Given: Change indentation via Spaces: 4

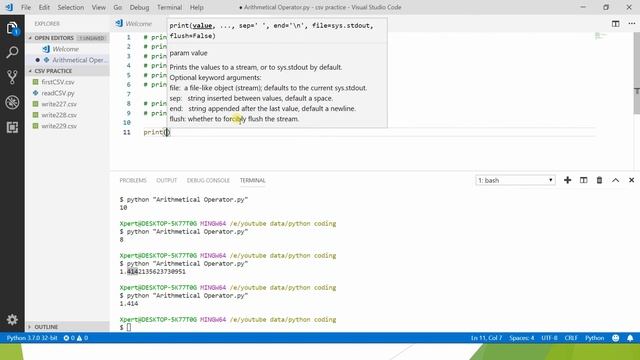Looking at the screenshot, I should pos(521,338).
